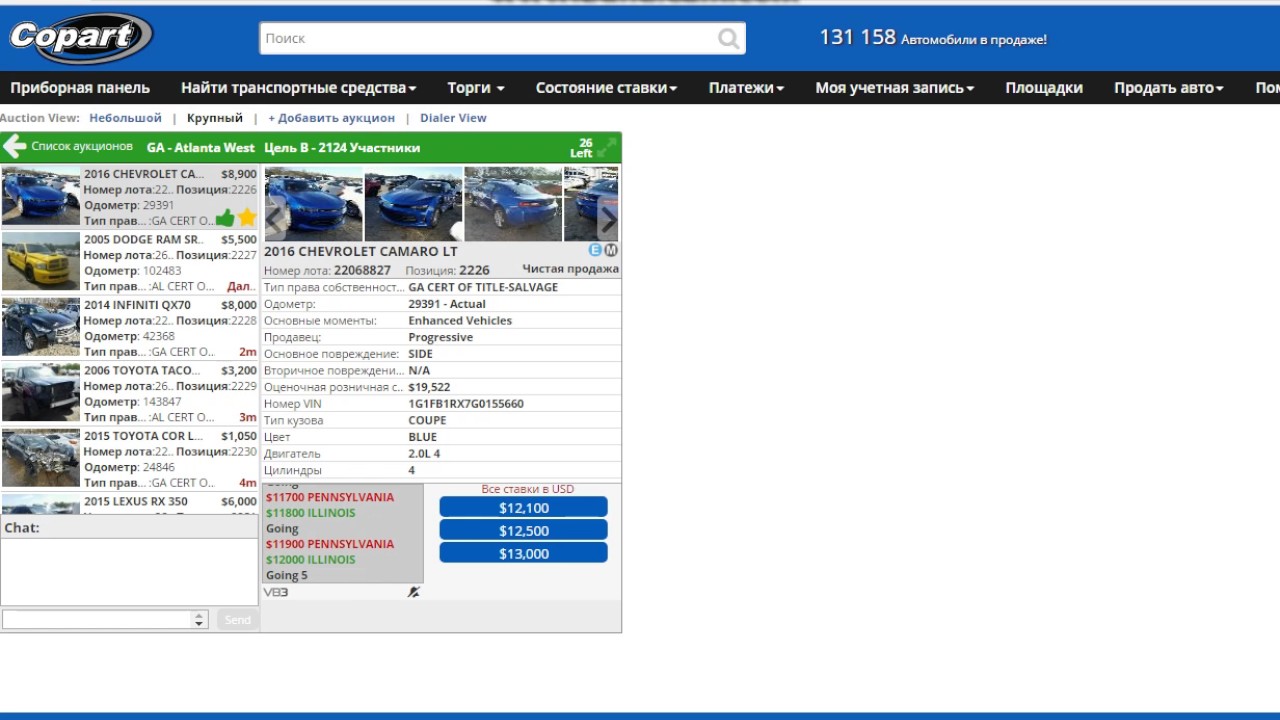Expand the Моя учетная запись dropdown
1280x720 pixels.
pyautogui.click(x=895, y=88)
